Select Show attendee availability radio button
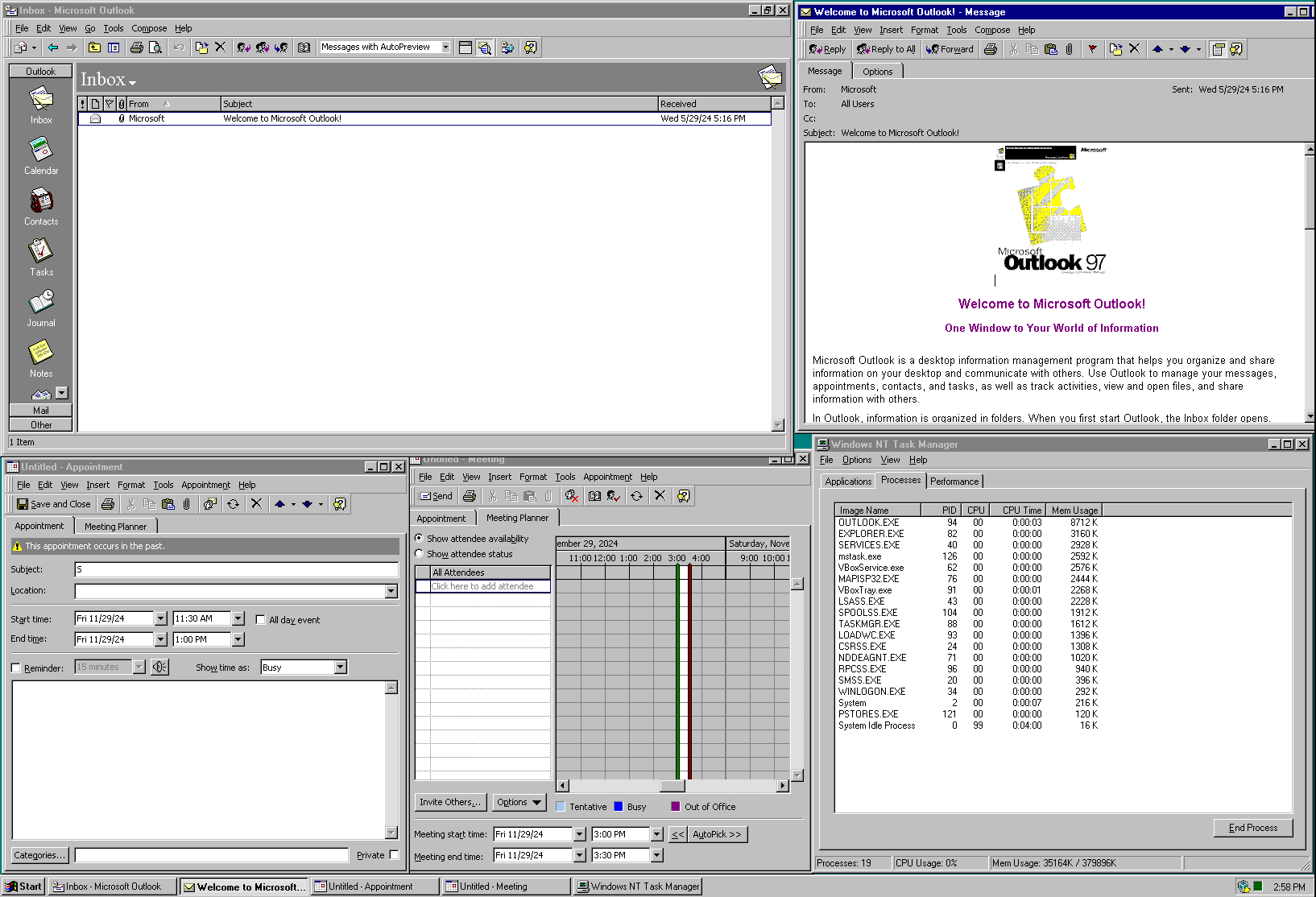 [x=419, y=538]
